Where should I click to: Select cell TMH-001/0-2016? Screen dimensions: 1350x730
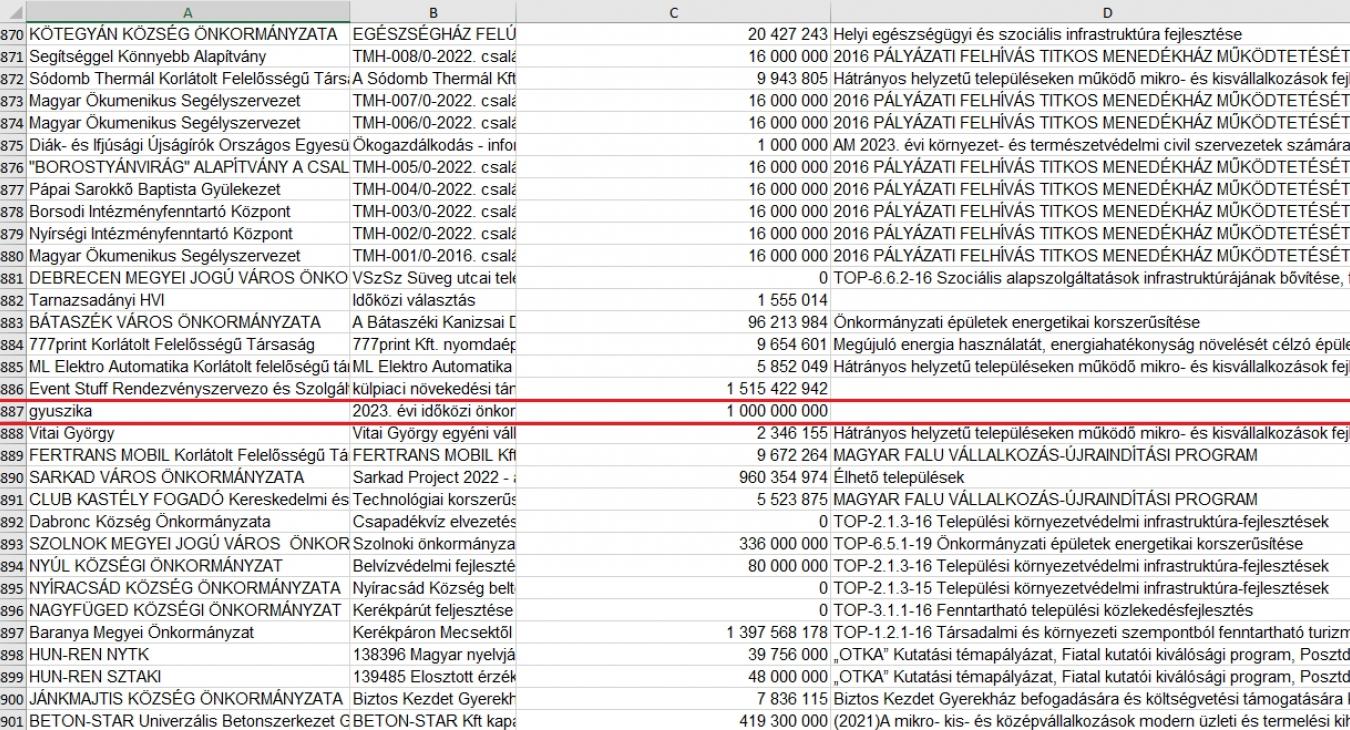(x=433, y=256)
